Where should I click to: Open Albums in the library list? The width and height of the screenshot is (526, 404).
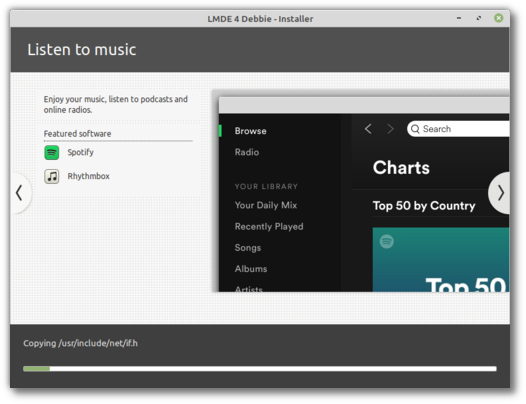click(251, 269)
